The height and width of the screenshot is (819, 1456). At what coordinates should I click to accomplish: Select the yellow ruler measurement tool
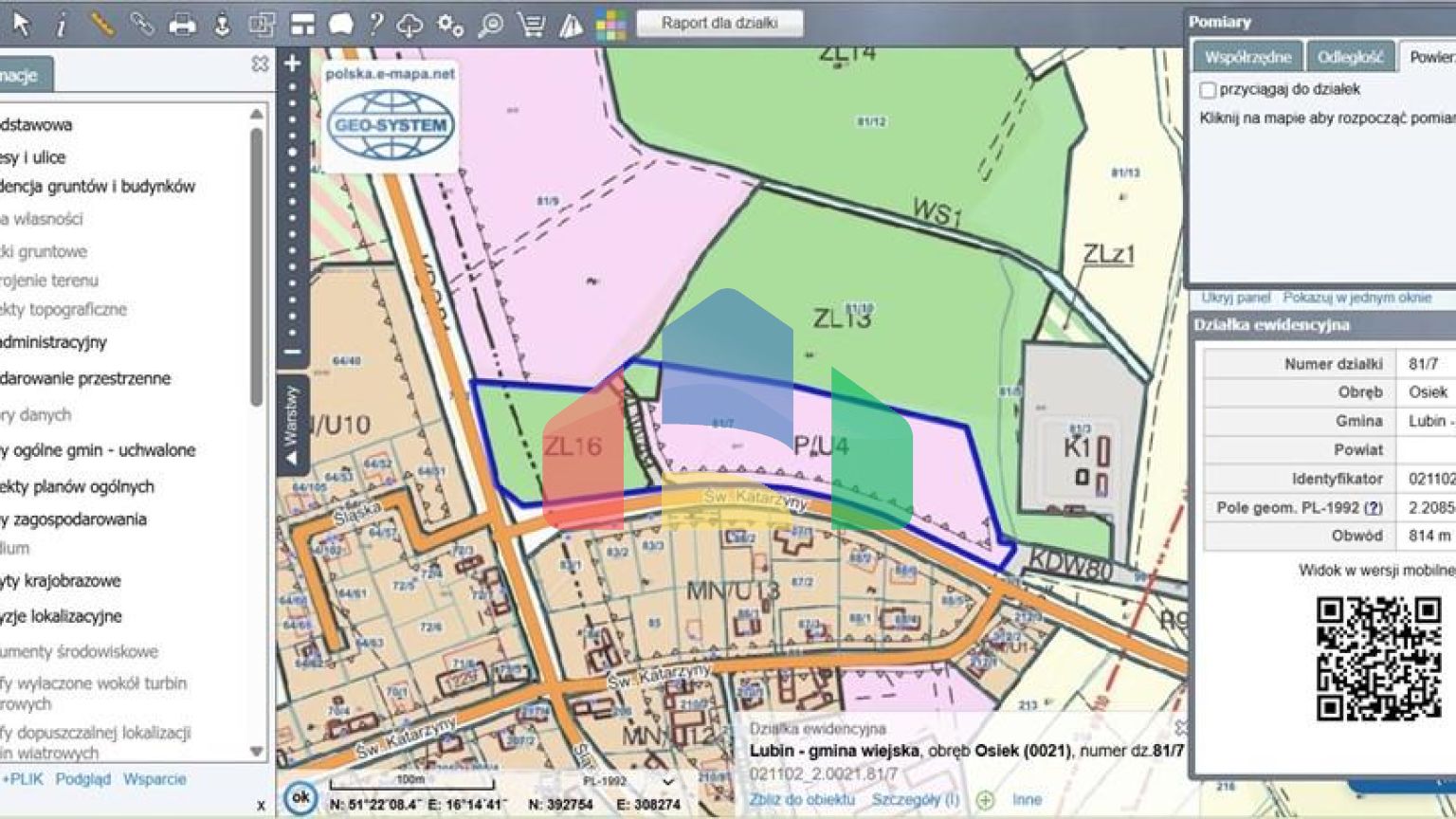[101, 24]
